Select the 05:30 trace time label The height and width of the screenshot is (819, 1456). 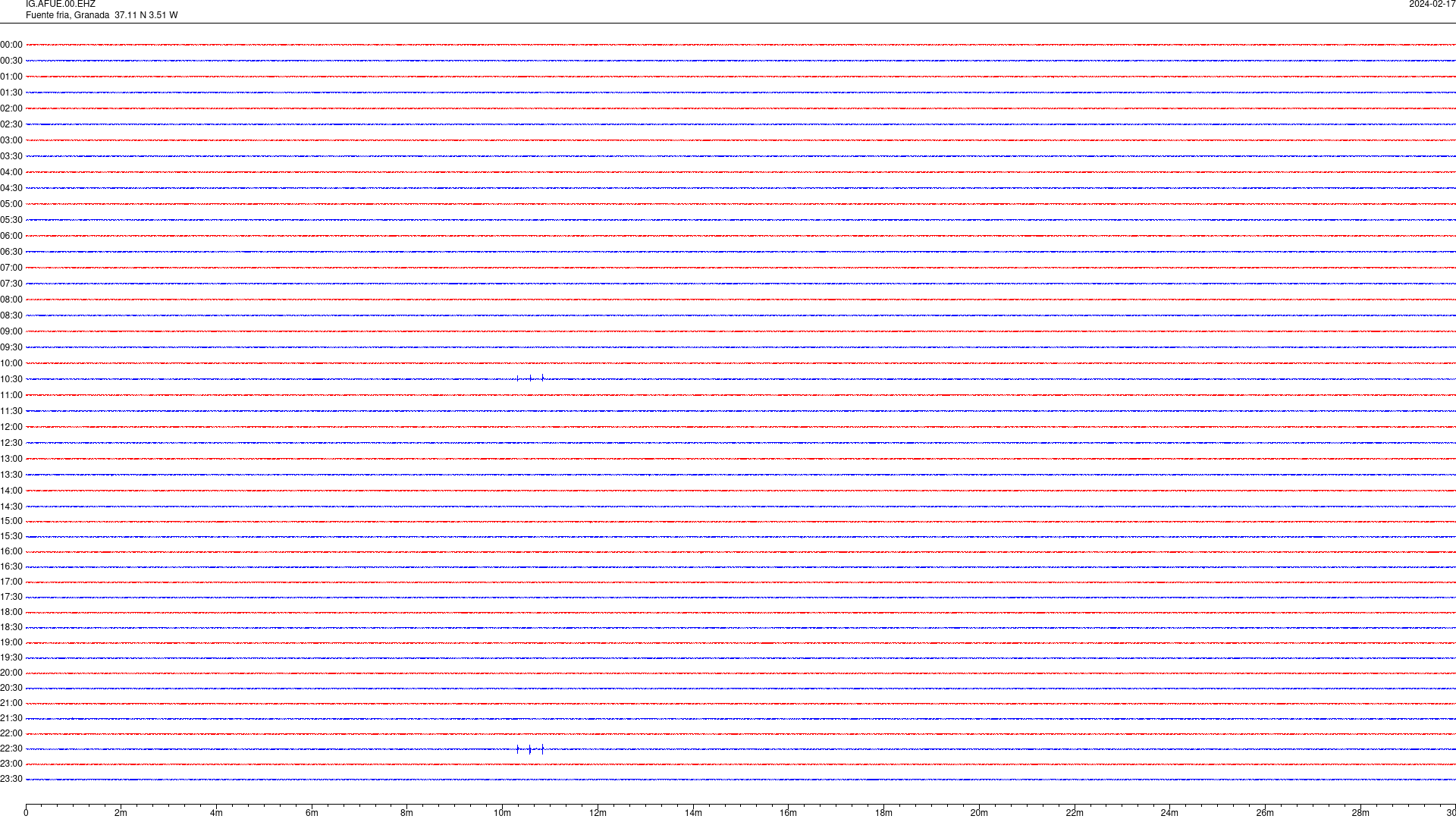11,220
